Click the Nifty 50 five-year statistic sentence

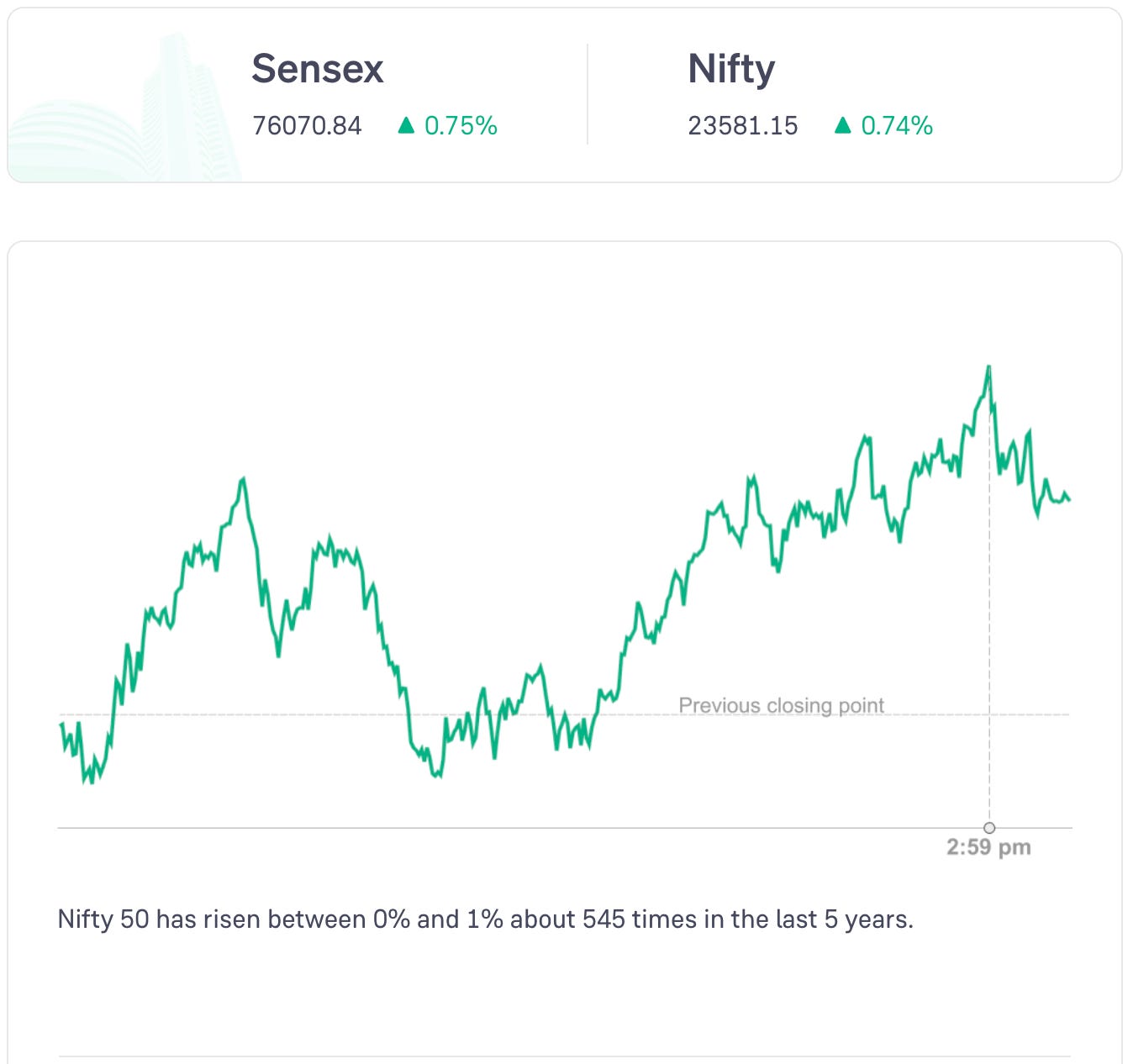click(485, 919)
